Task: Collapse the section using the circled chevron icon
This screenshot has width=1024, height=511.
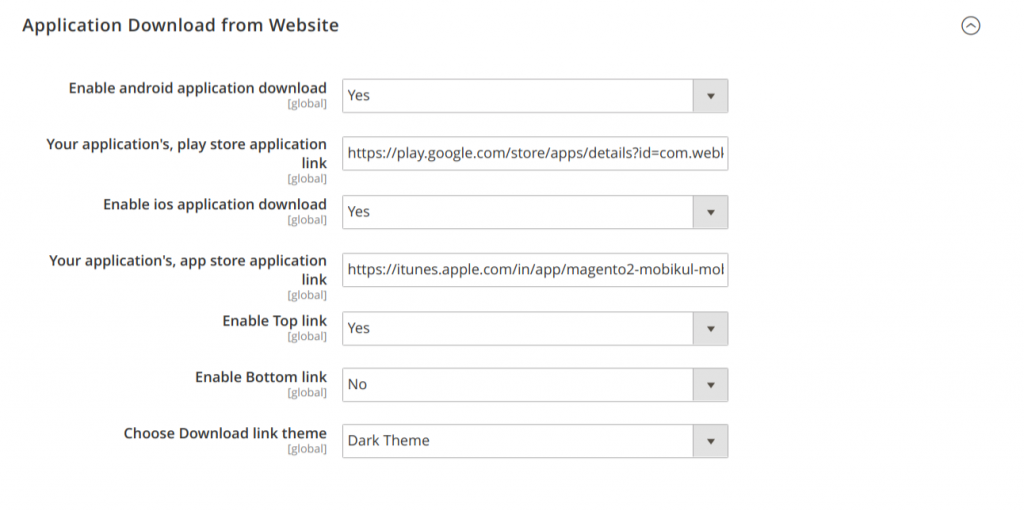Action: tap(970, 26)
